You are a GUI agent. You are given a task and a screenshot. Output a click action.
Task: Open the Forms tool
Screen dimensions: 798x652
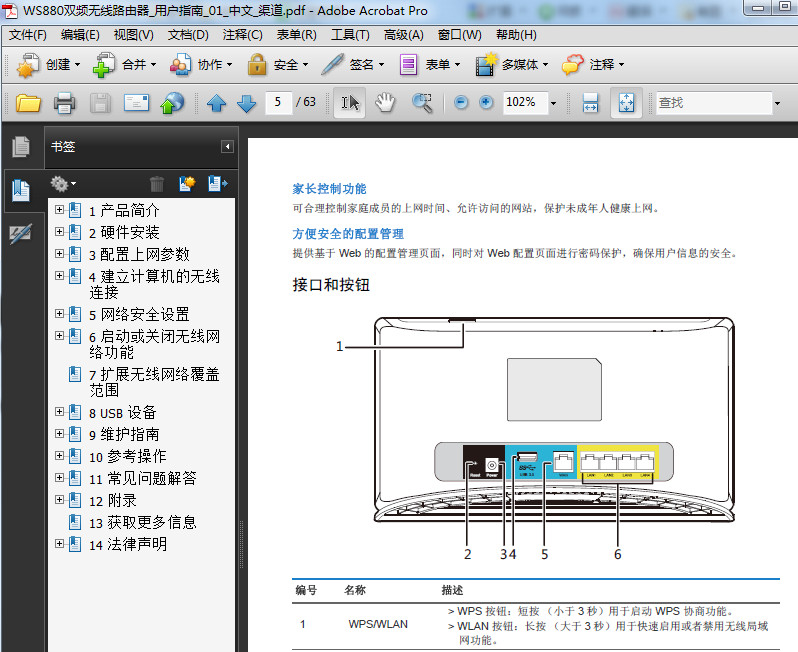pyautogui.click(x=430, y=65)
